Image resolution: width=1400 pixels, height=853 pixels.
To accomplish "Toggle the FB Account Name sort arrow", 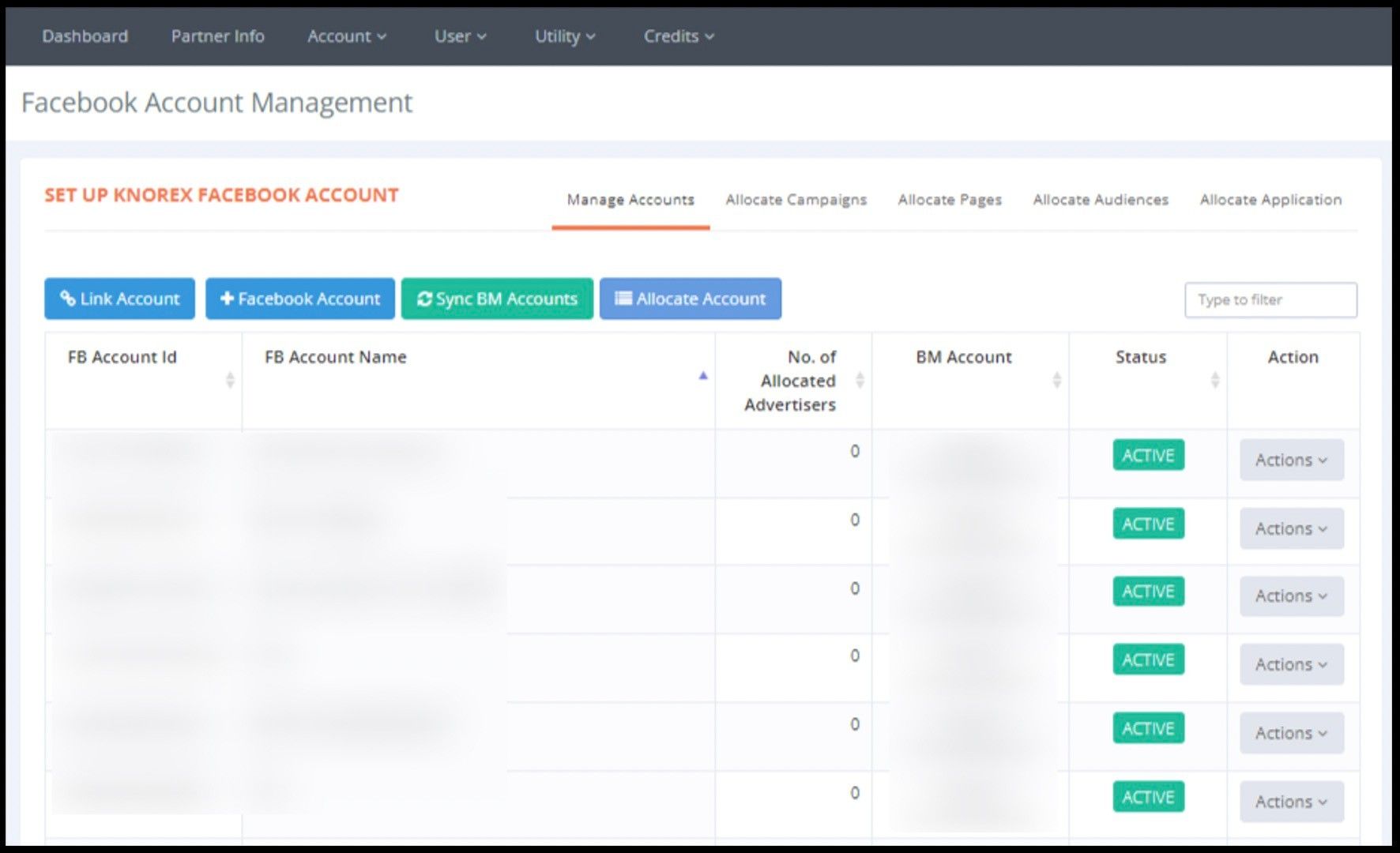I will click(x=702, y=377).
